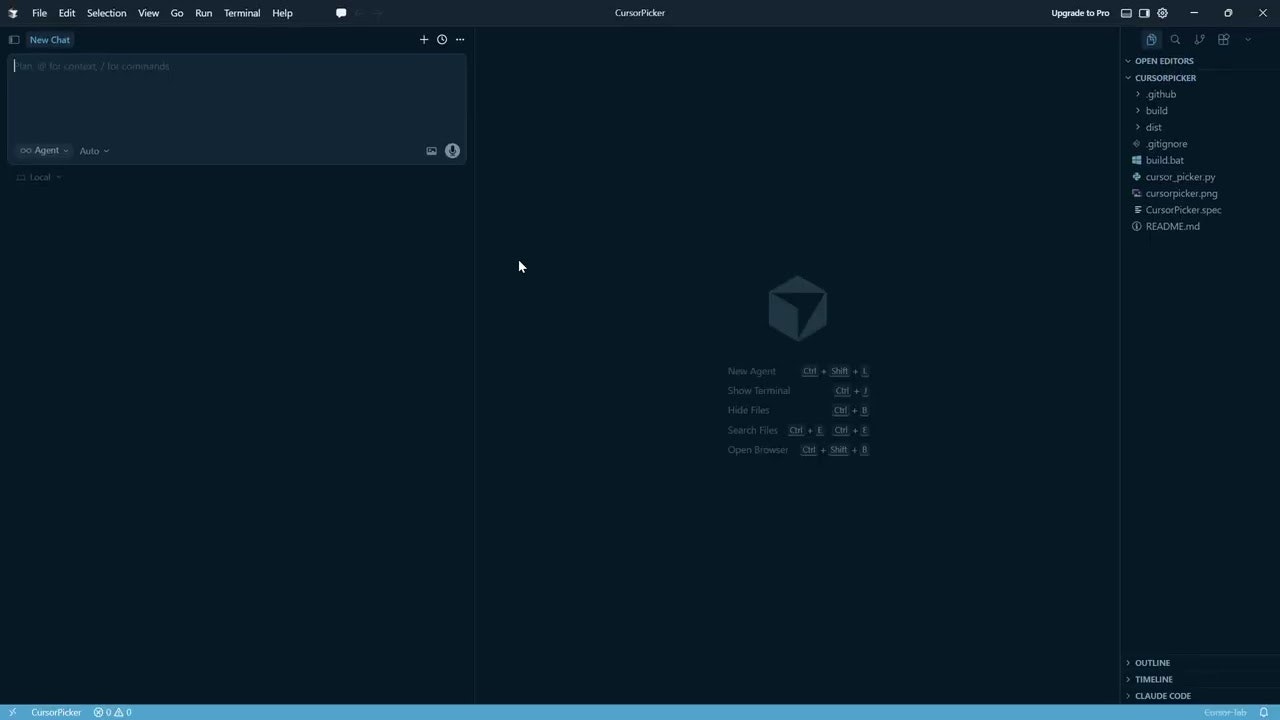The height and width of the screenshot is (720, 1280).
Task: Open the Terminal menu
Action: click(241, 13)
